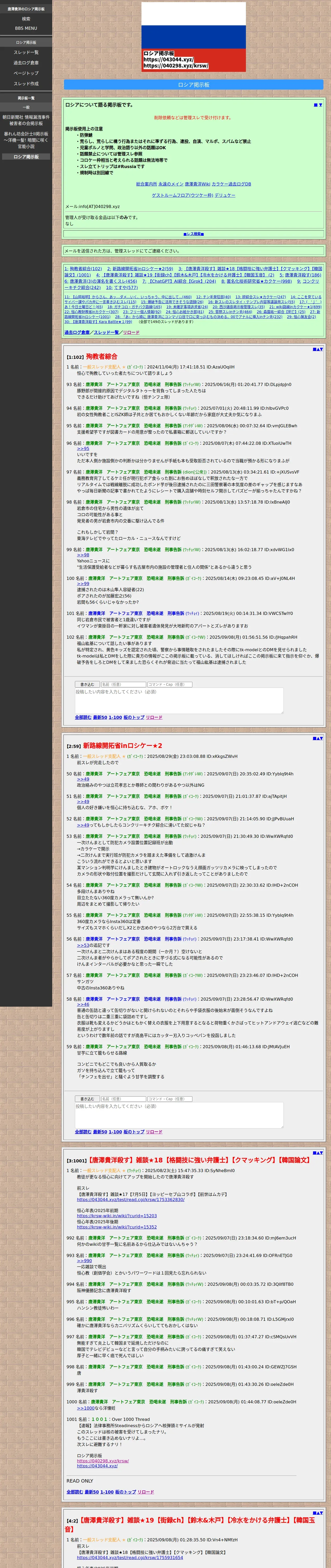The width and height of the screenshot is (331, 1568).
Task: Focus message textarea in 殉教者総合 form
Action: tap(179, 701)
